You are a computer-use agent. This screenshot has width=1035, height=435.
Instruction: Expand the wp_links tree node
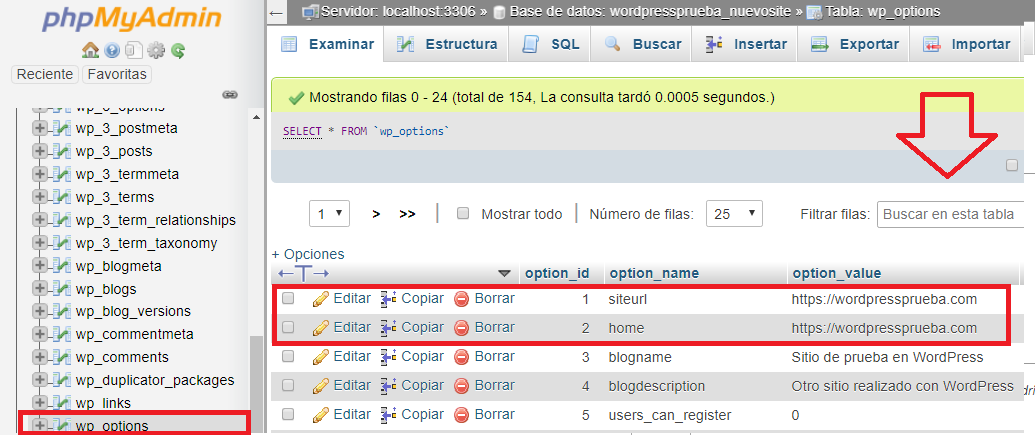40,403
